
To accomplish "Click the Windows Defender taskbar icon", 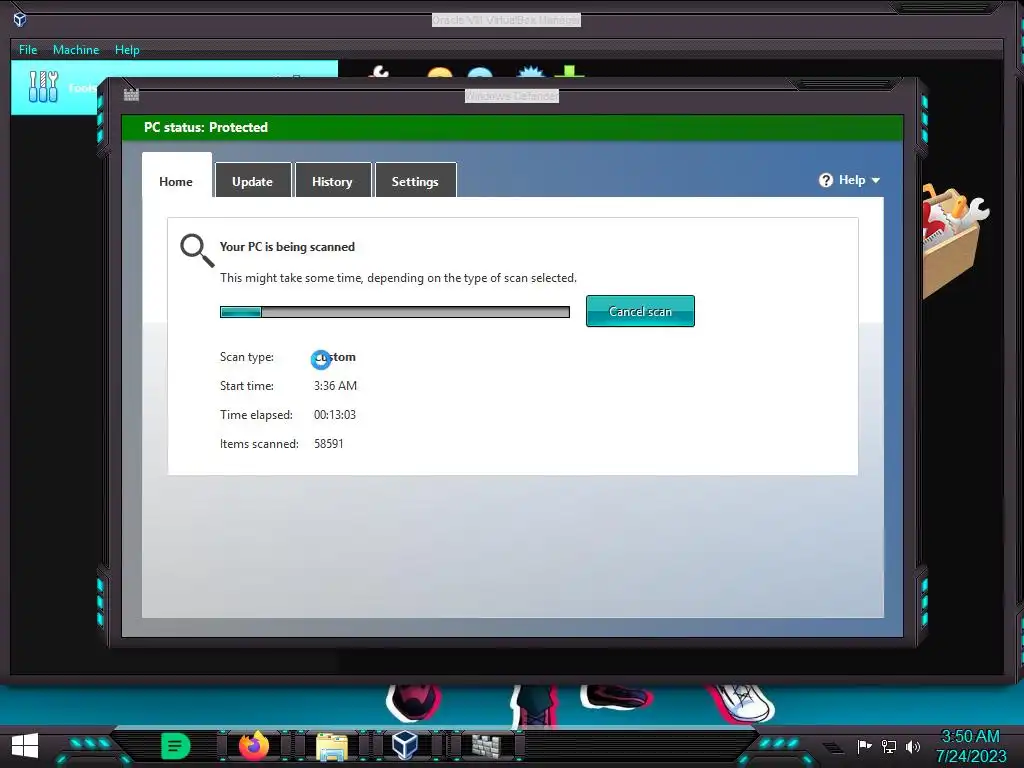I will [x=487, y=746].
